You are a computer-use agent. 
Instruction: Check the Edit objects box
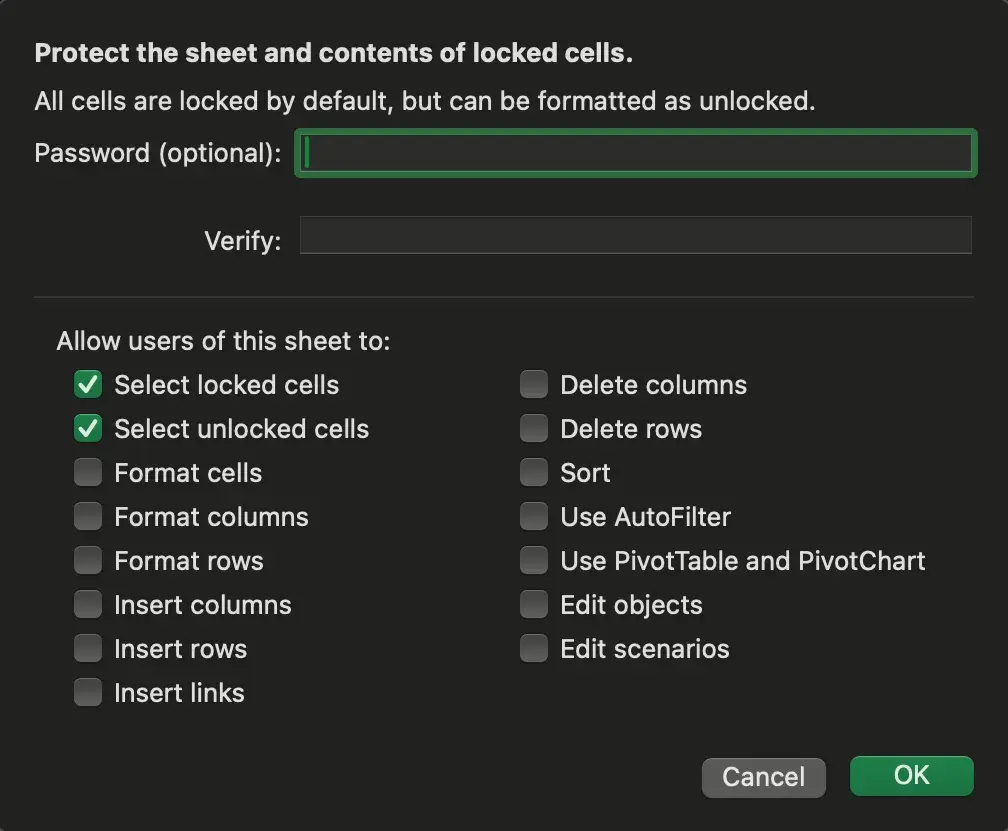(534, 604)
